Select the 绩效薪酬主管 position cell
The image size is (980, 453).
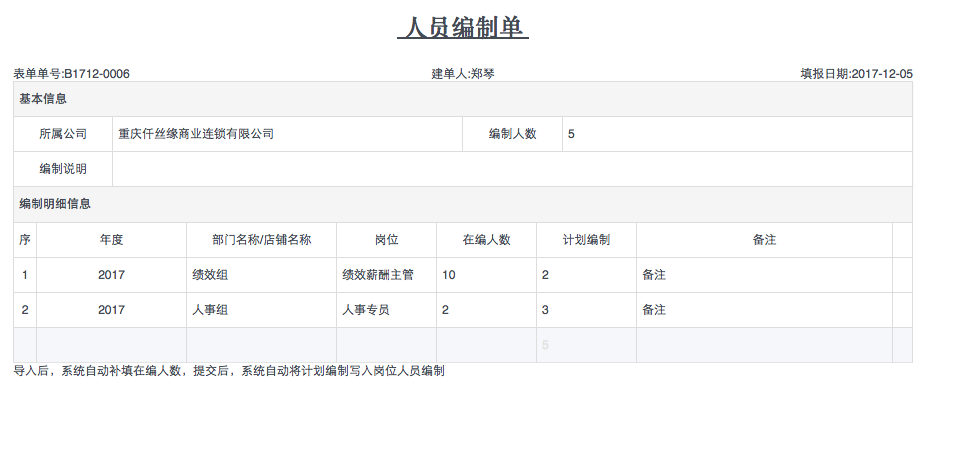(x=386, y=275)
